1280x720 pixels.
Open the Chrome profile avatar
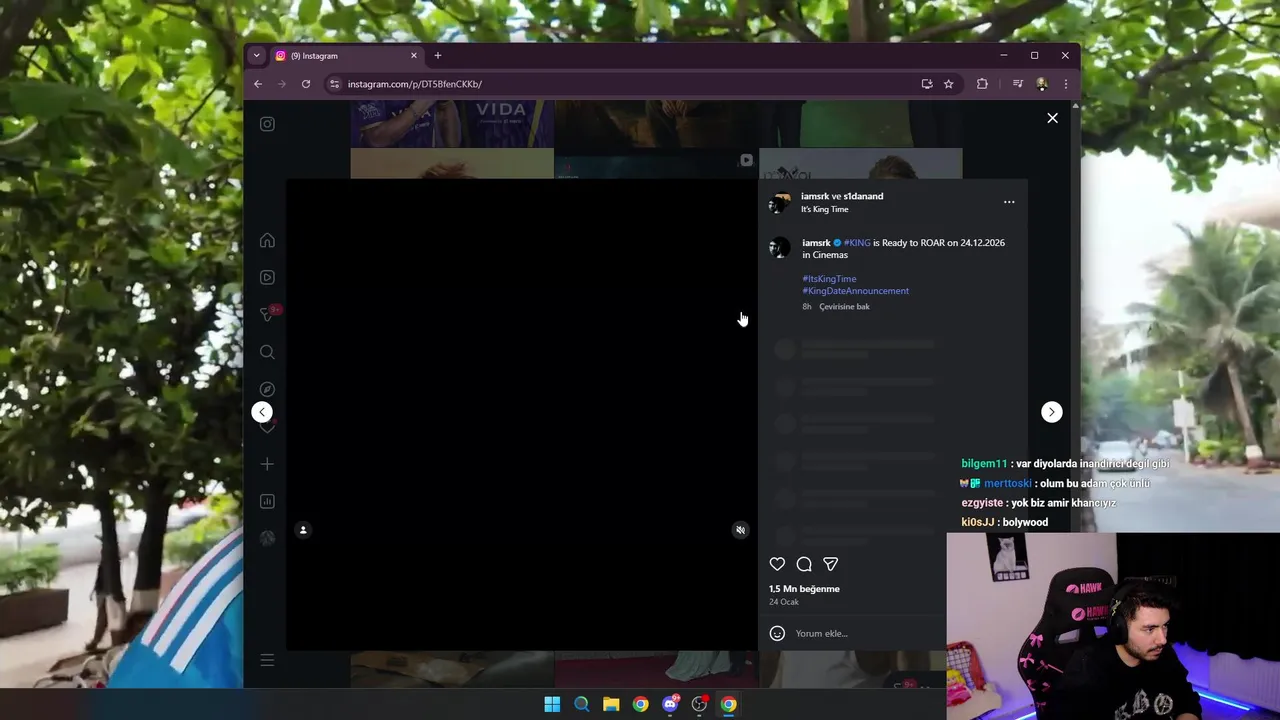click(1042, 84)
